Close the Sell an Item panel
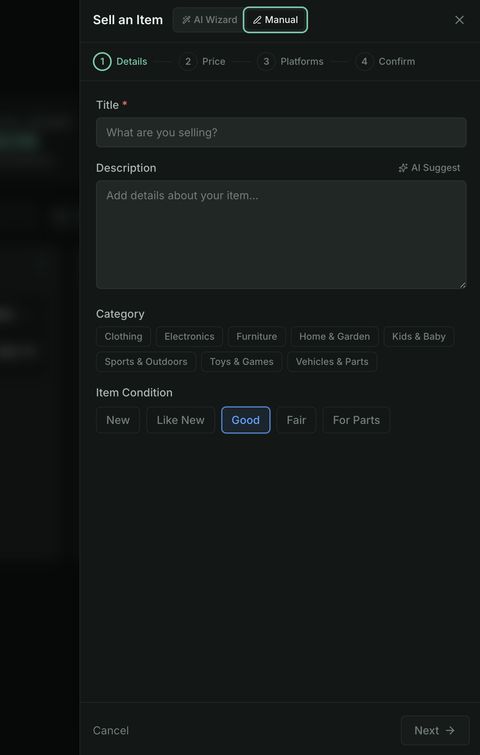The image size is (480, 755). point(459,20)
